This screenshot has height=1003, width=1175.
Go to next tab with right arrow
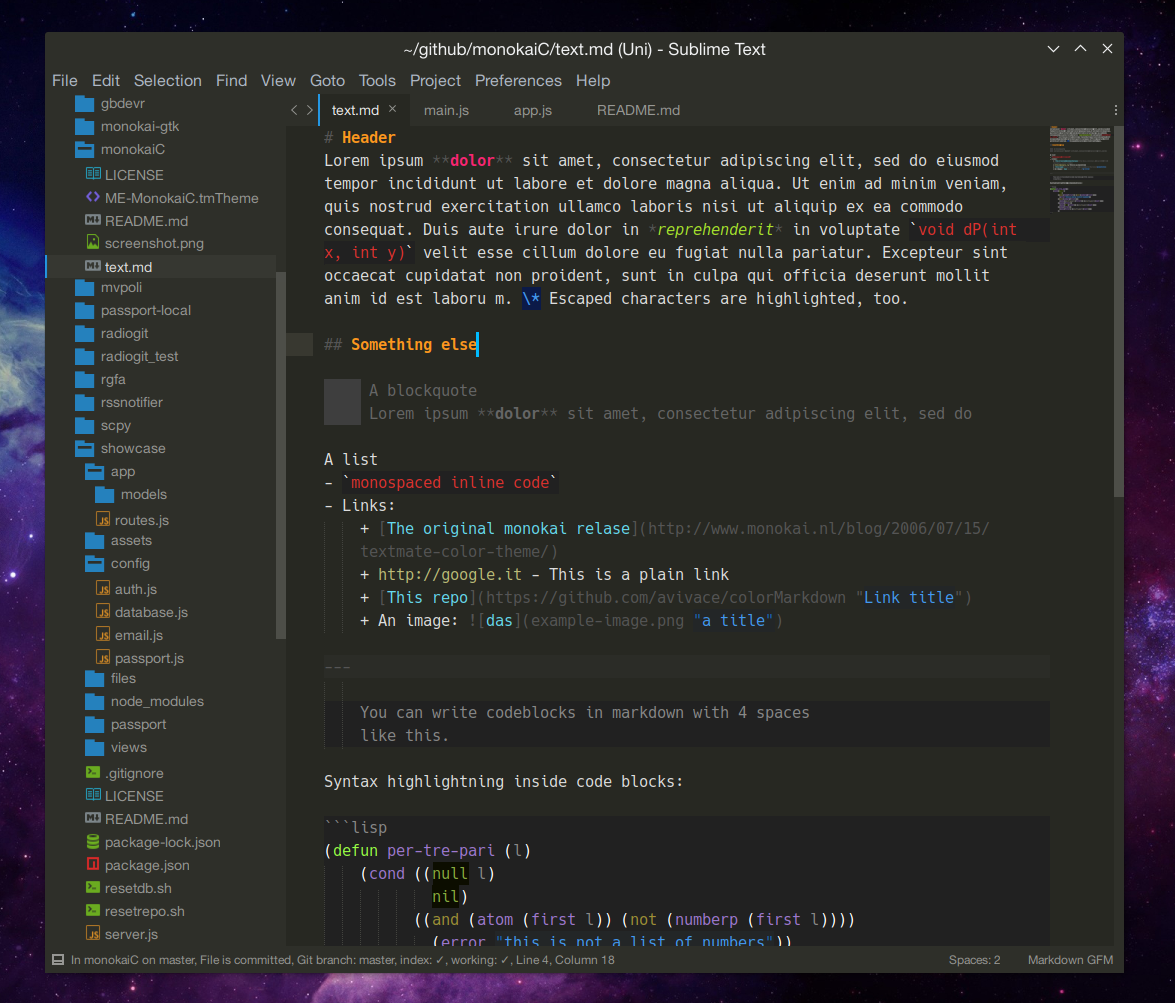pyautogui.click(x=309, y=110)
